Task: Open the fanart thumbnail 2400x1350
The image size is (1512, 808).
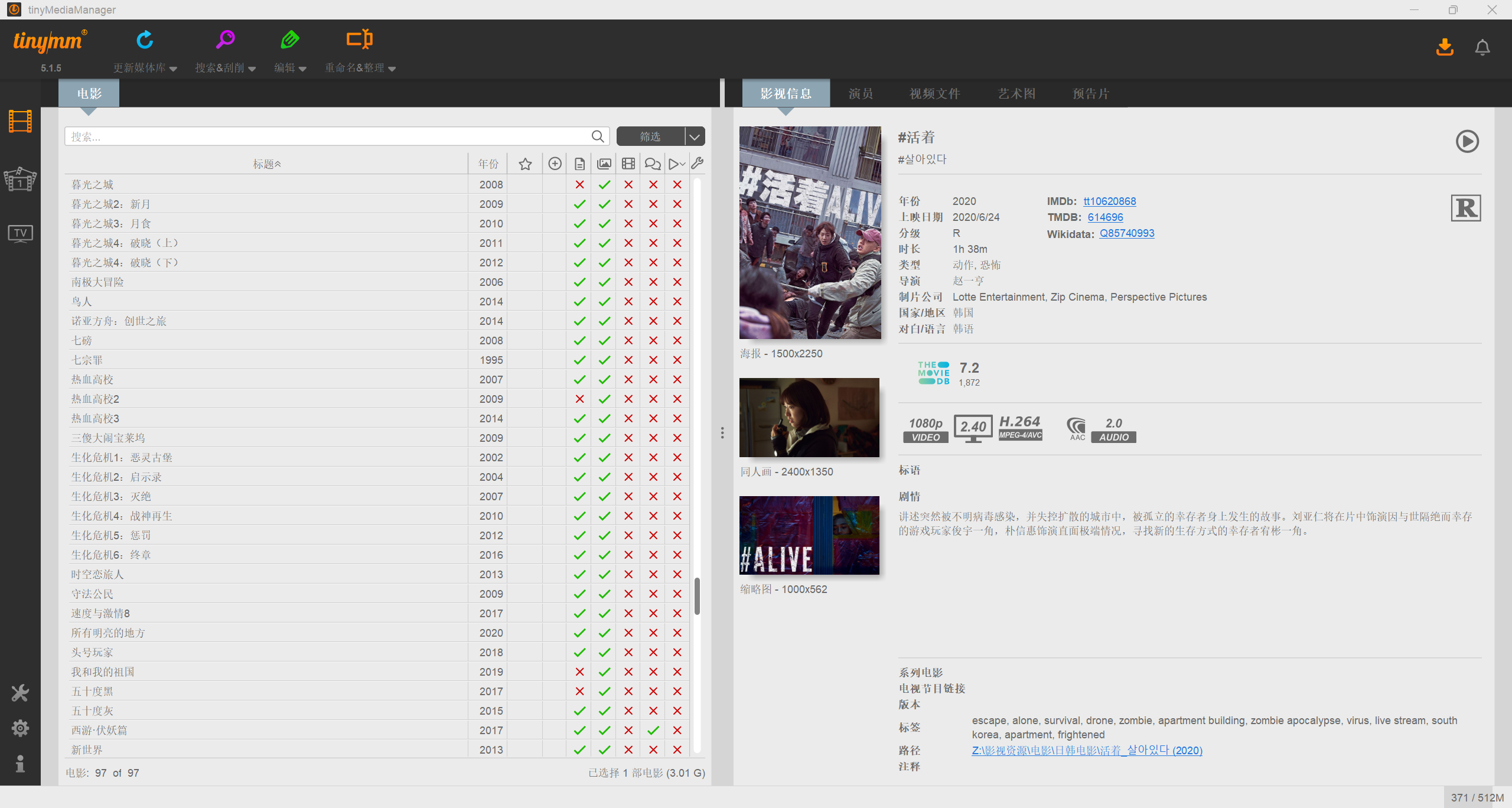Action: pyautogui.click(x=809, y=418)
